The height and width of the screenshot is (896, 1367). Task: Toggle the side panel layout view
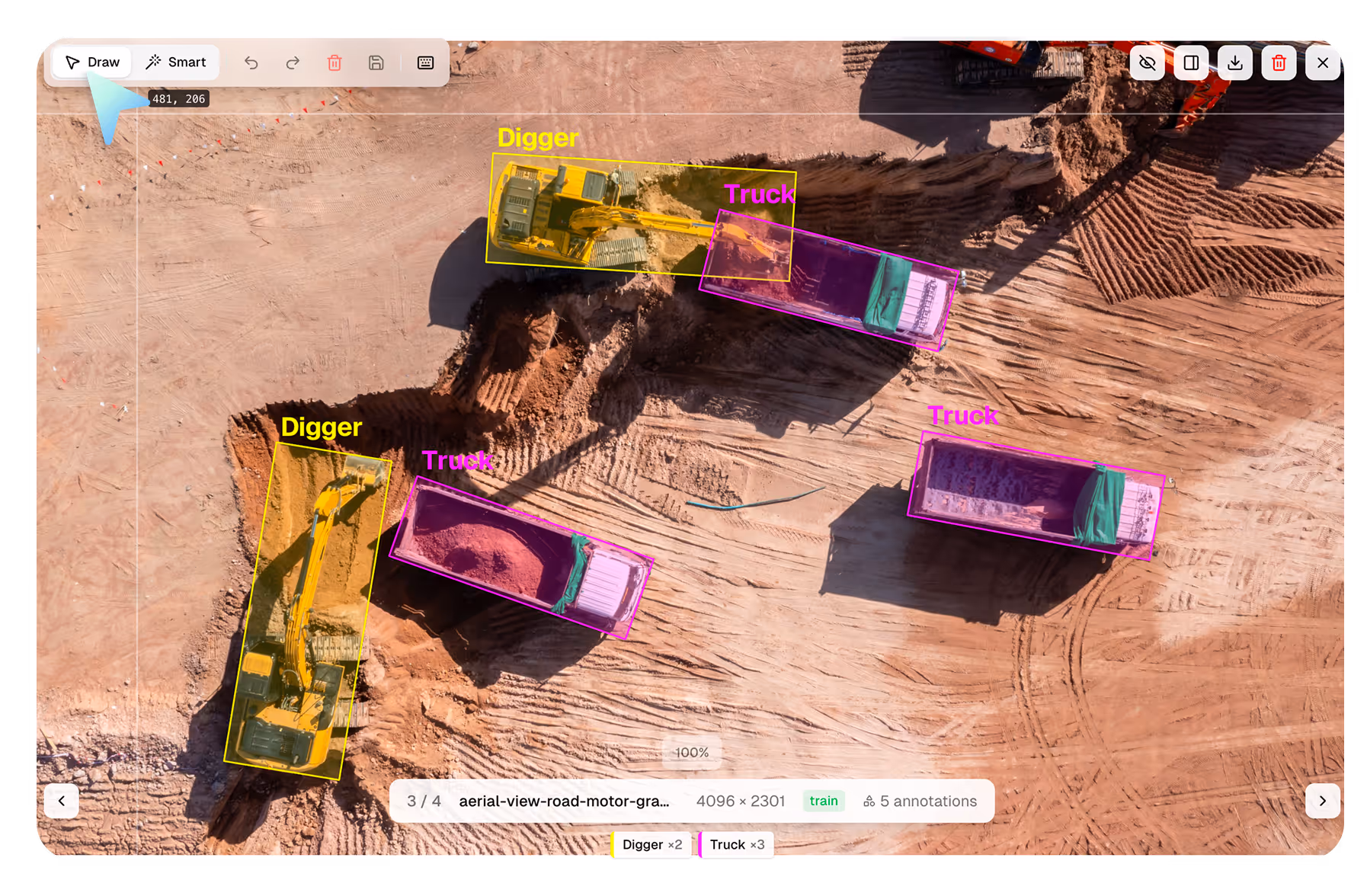click(1190, 63)
